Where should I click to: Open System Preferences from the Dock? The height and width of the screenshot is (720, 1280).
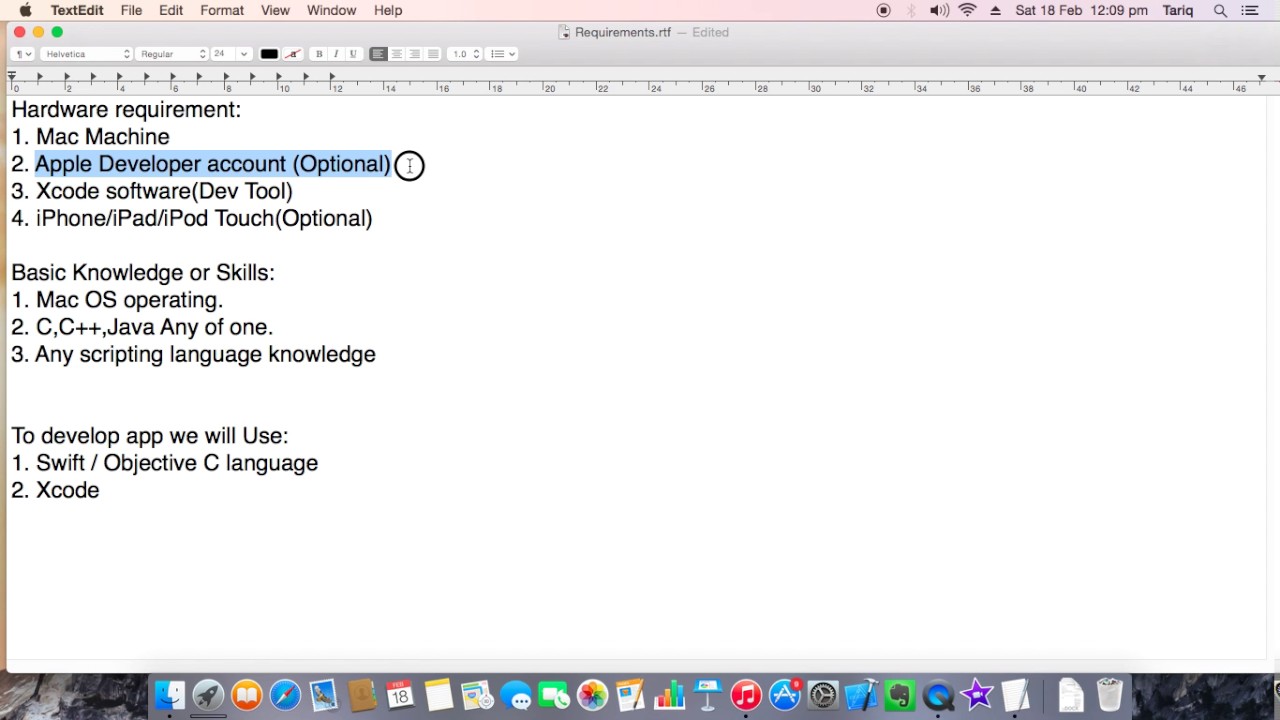[823, 695]
